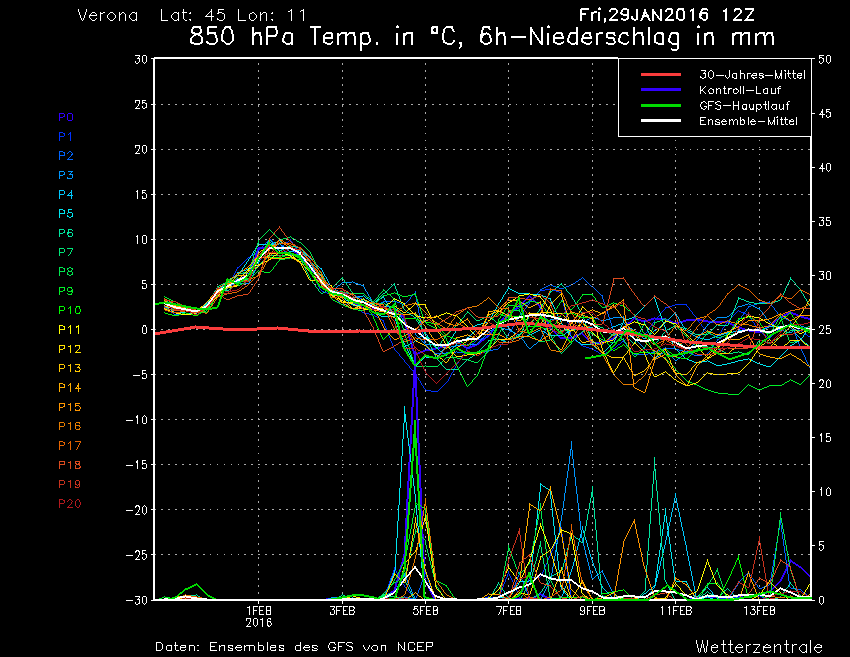Image resolution: width=850 pixels, height=657 pixels.
Task: Click the 13FEB date axis label
Action: [759, 611]
